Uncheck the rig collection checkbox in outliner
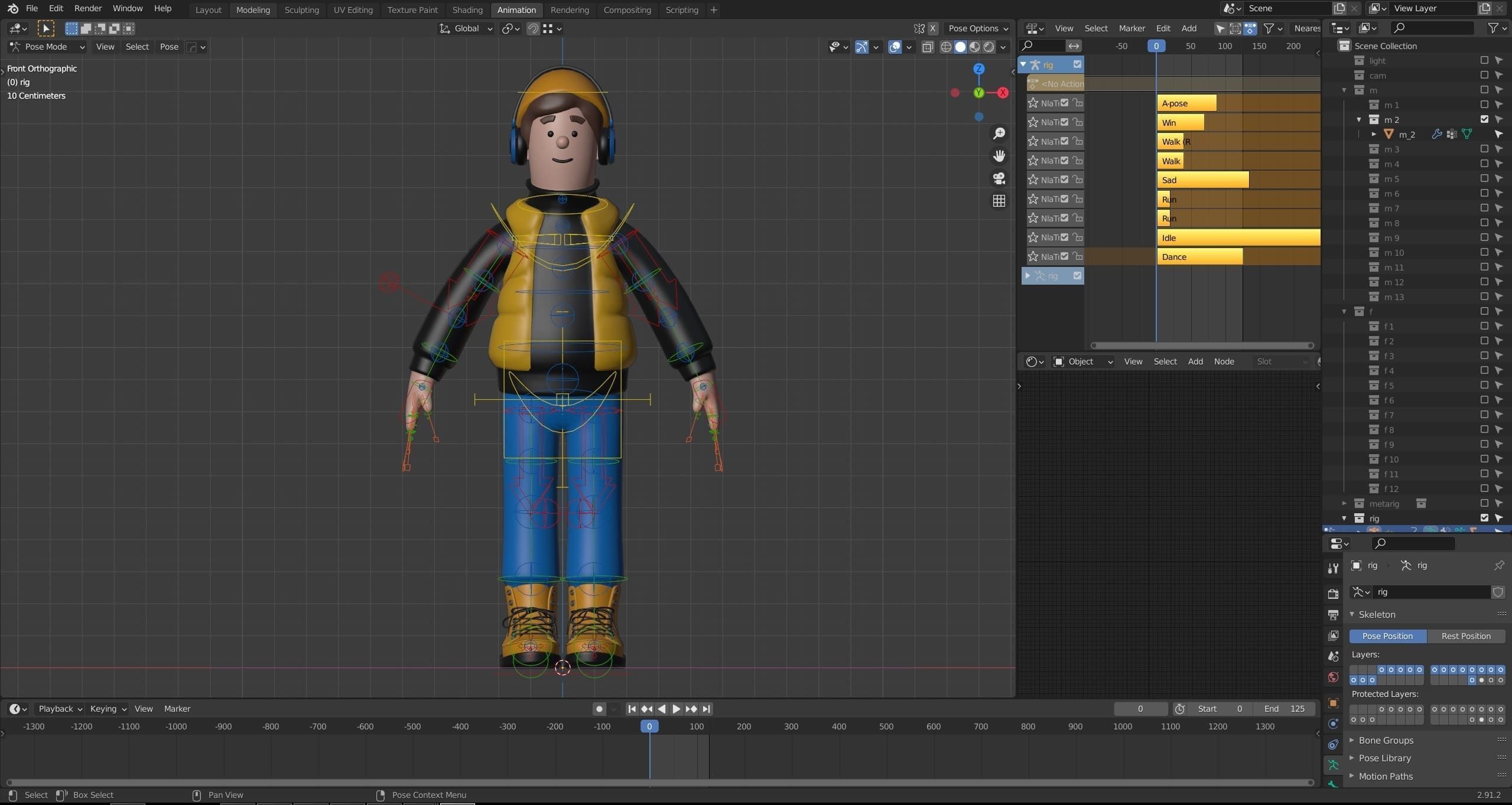Screen dimensions: 1512x805 (1484, 518)
